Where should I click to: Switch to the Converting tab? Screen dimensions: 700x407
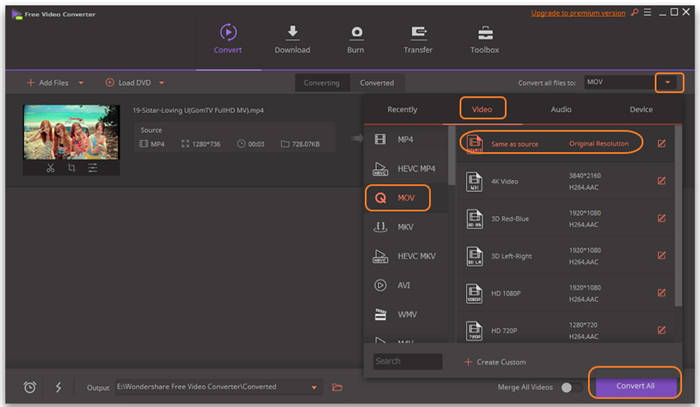(x=321, y=83)
